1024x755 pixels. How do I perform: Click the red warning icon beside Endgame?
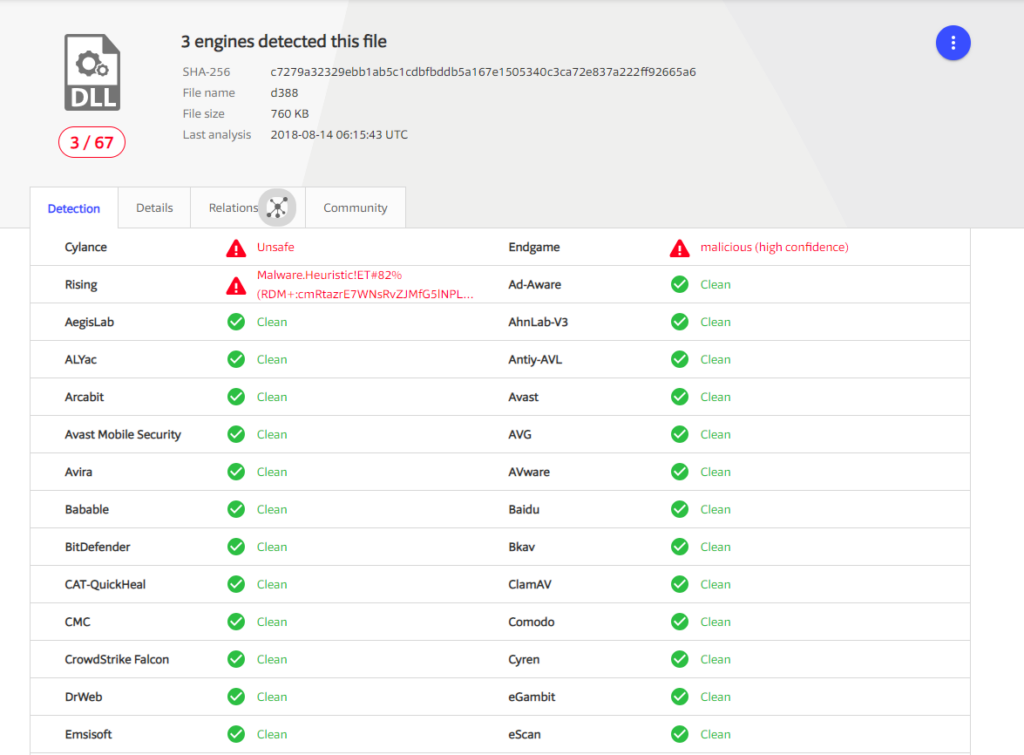[x=679, y=248]
